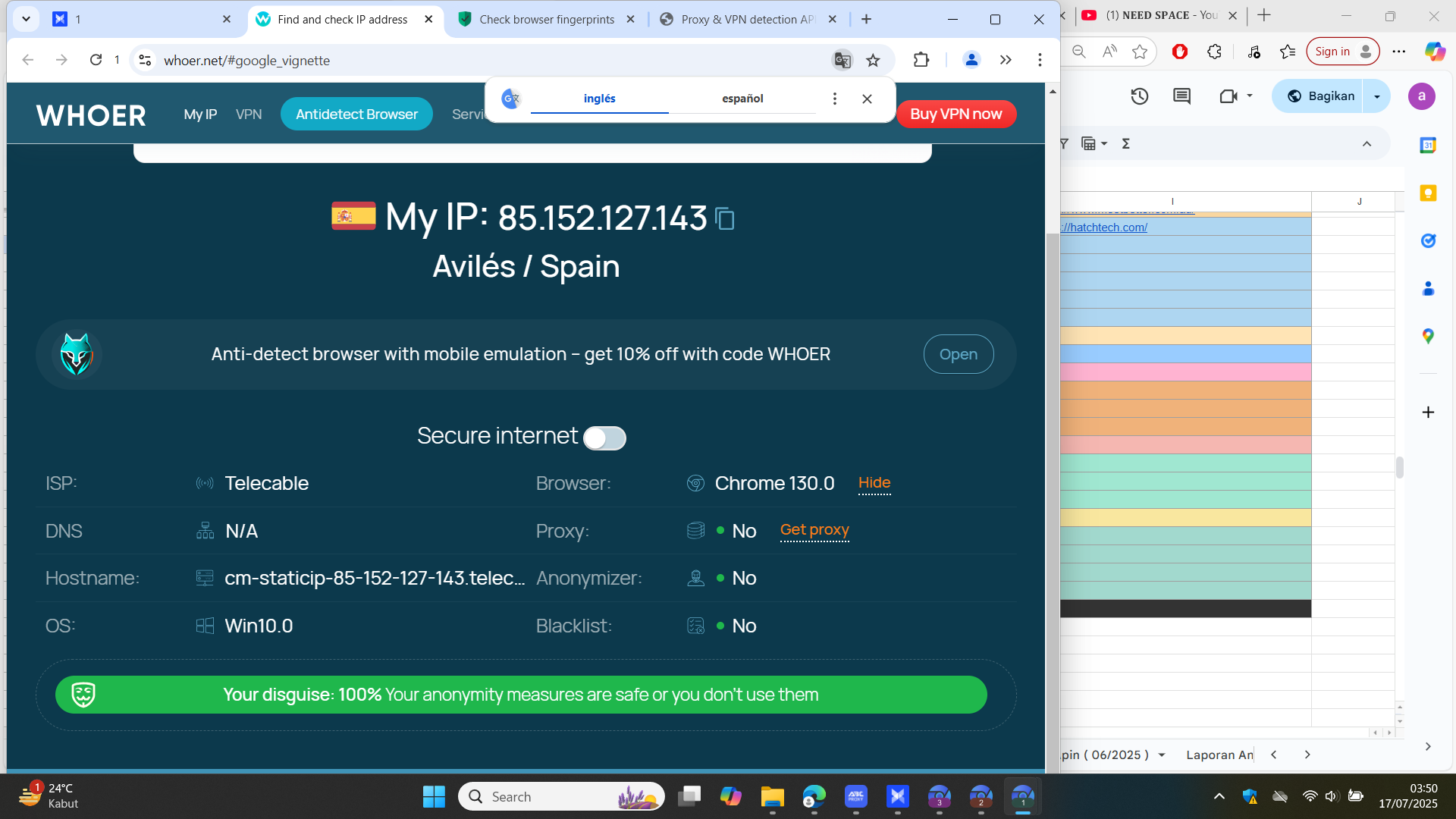The height and width of the screenshot is (819, 1456).
Task: Click the Windows taskbar Search box
Action: pyautogui.click(x=561, y=796)
